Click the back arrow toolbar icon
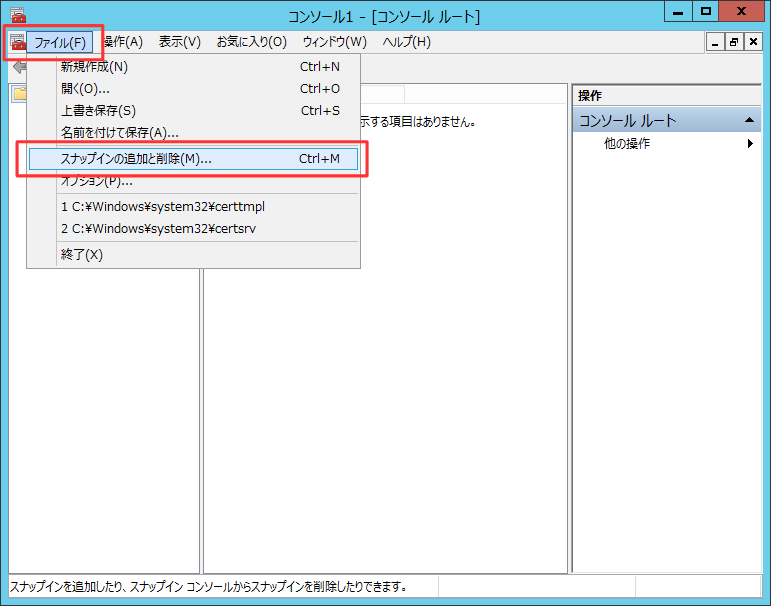Image resolution: width=771 pixels, height=606 pixels. click(19, 67)
